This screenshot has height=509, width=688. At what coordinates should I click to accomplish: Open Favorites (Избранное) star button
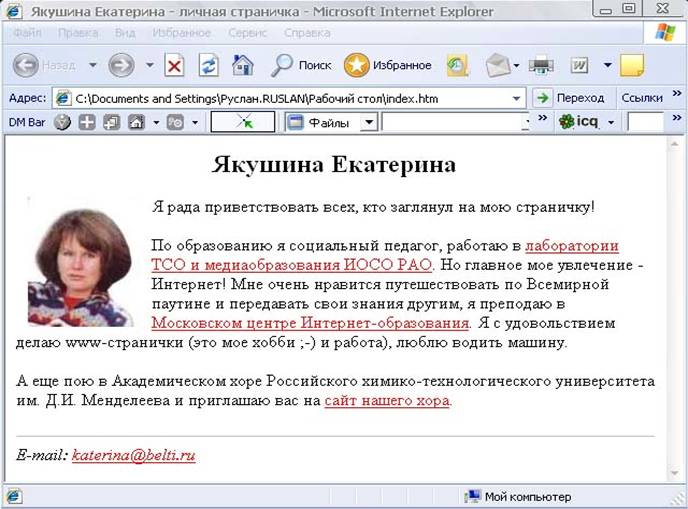356,65
